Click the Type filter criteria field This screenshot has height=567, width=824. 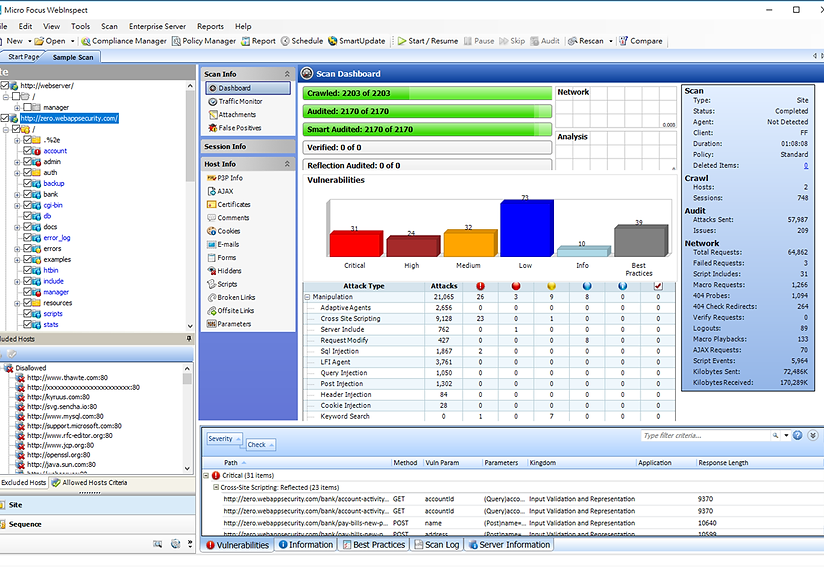[705, 436]
